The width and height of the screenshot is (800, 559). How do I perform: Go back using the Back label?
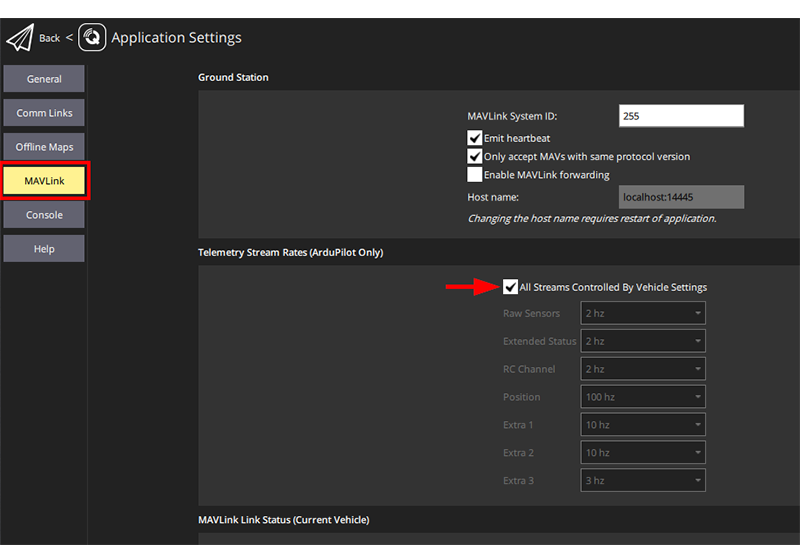click(x=49, y=38)
